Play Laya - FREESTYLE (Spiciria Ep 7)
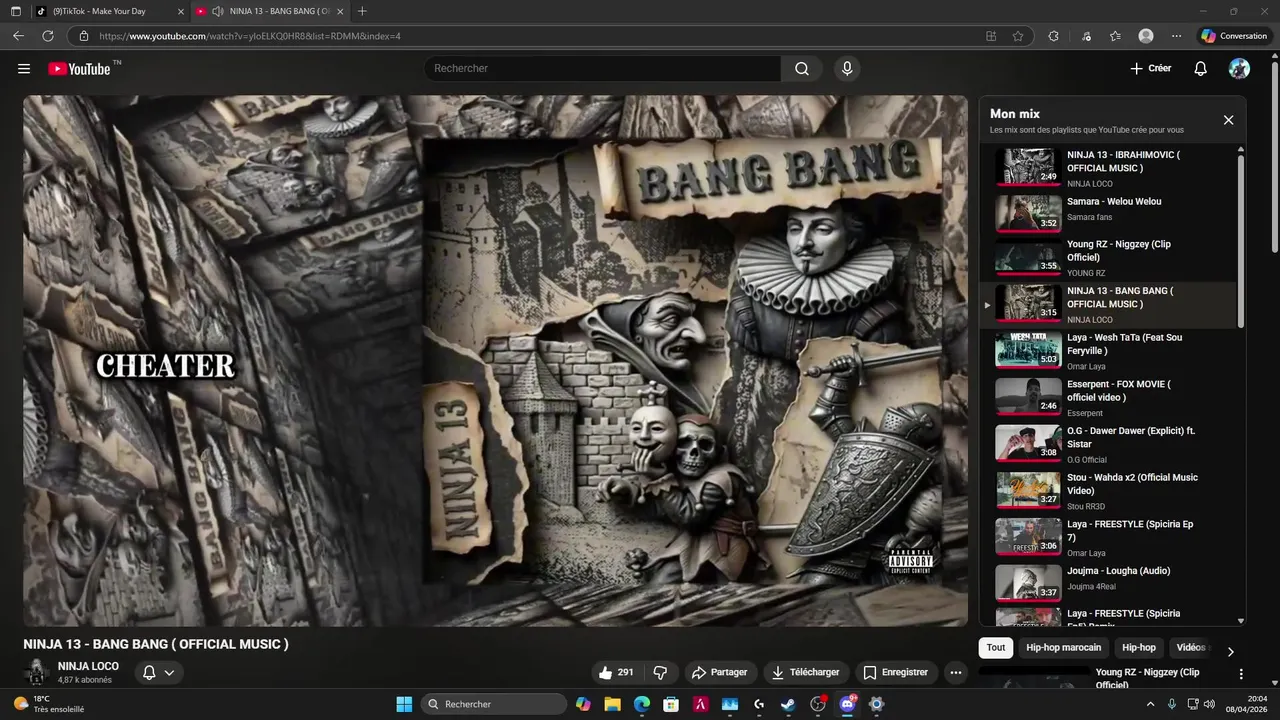This screenshot has height=720, width=1280. [1110, 538]
